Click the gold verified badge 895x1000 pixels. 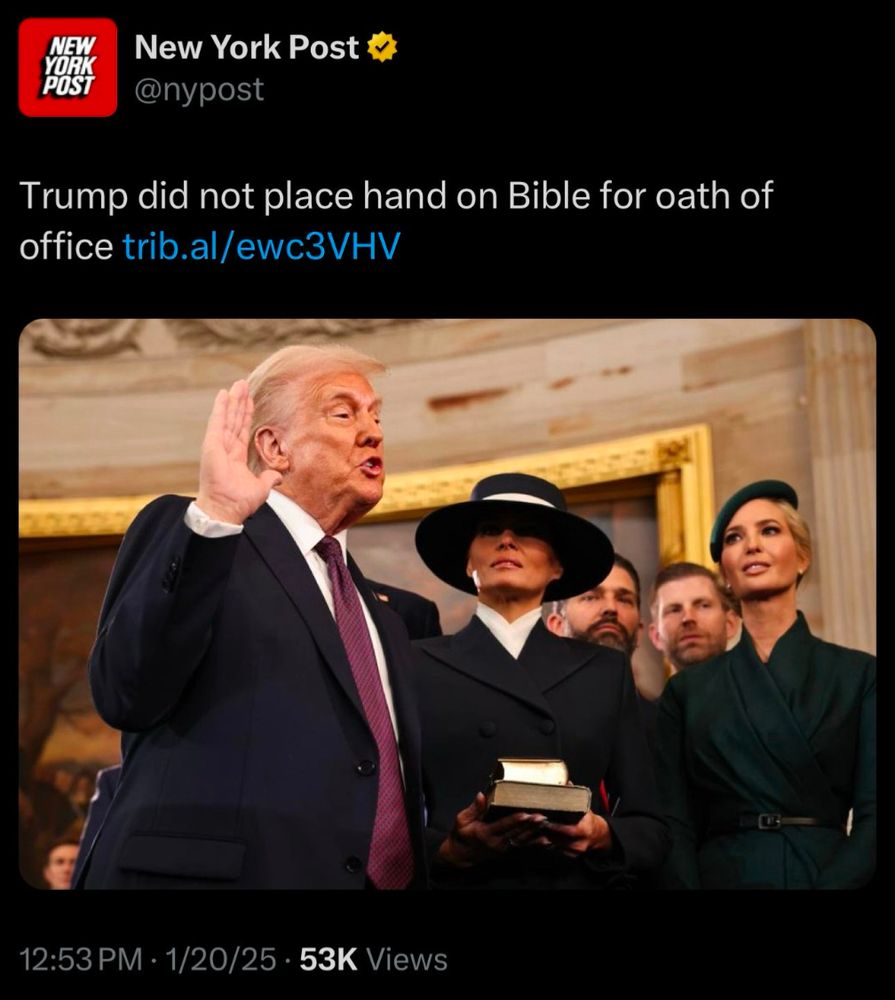[382, 47]
